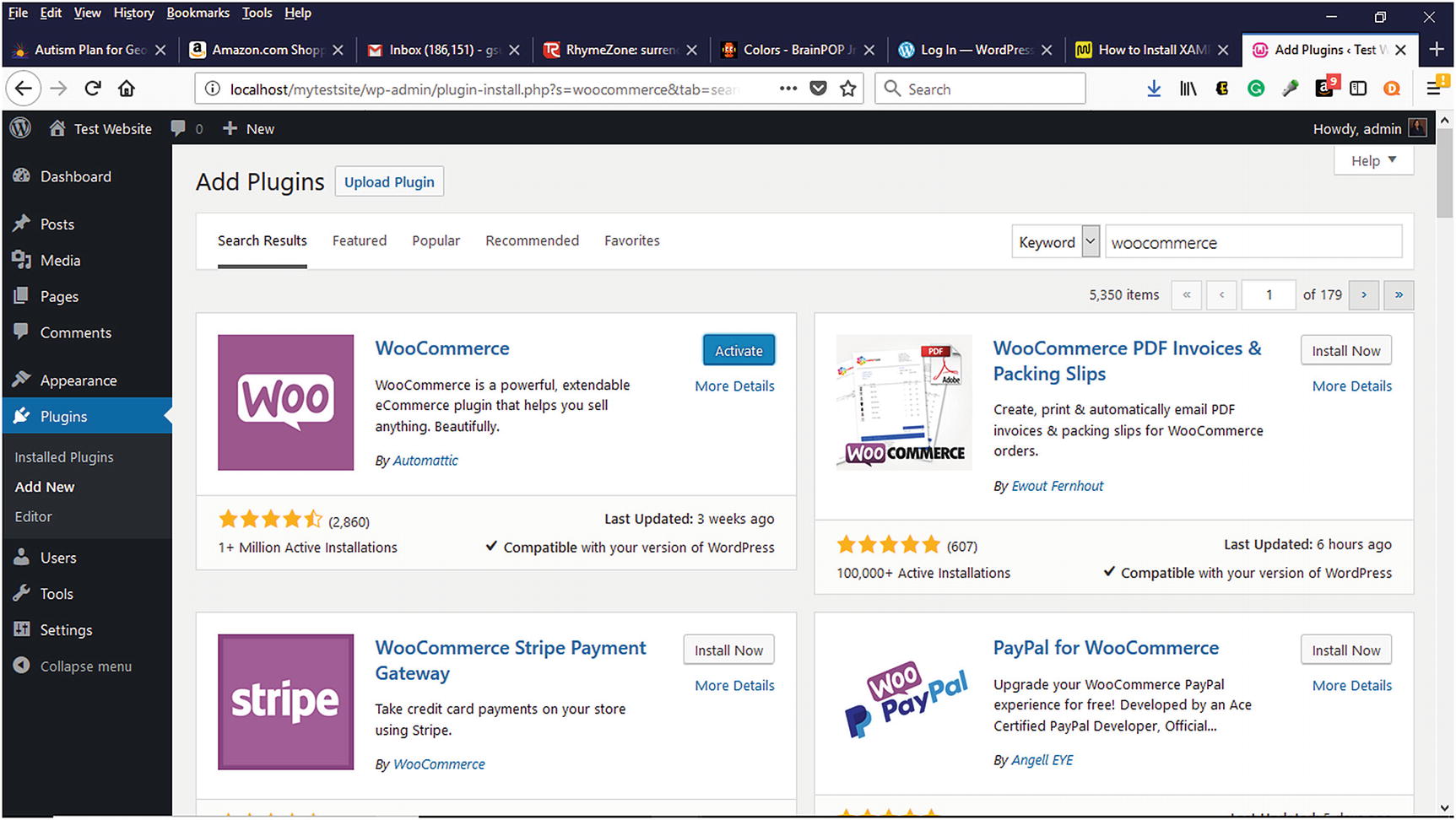Click the browser home icon
The image size is (1456, 820).
pos(127,89)
